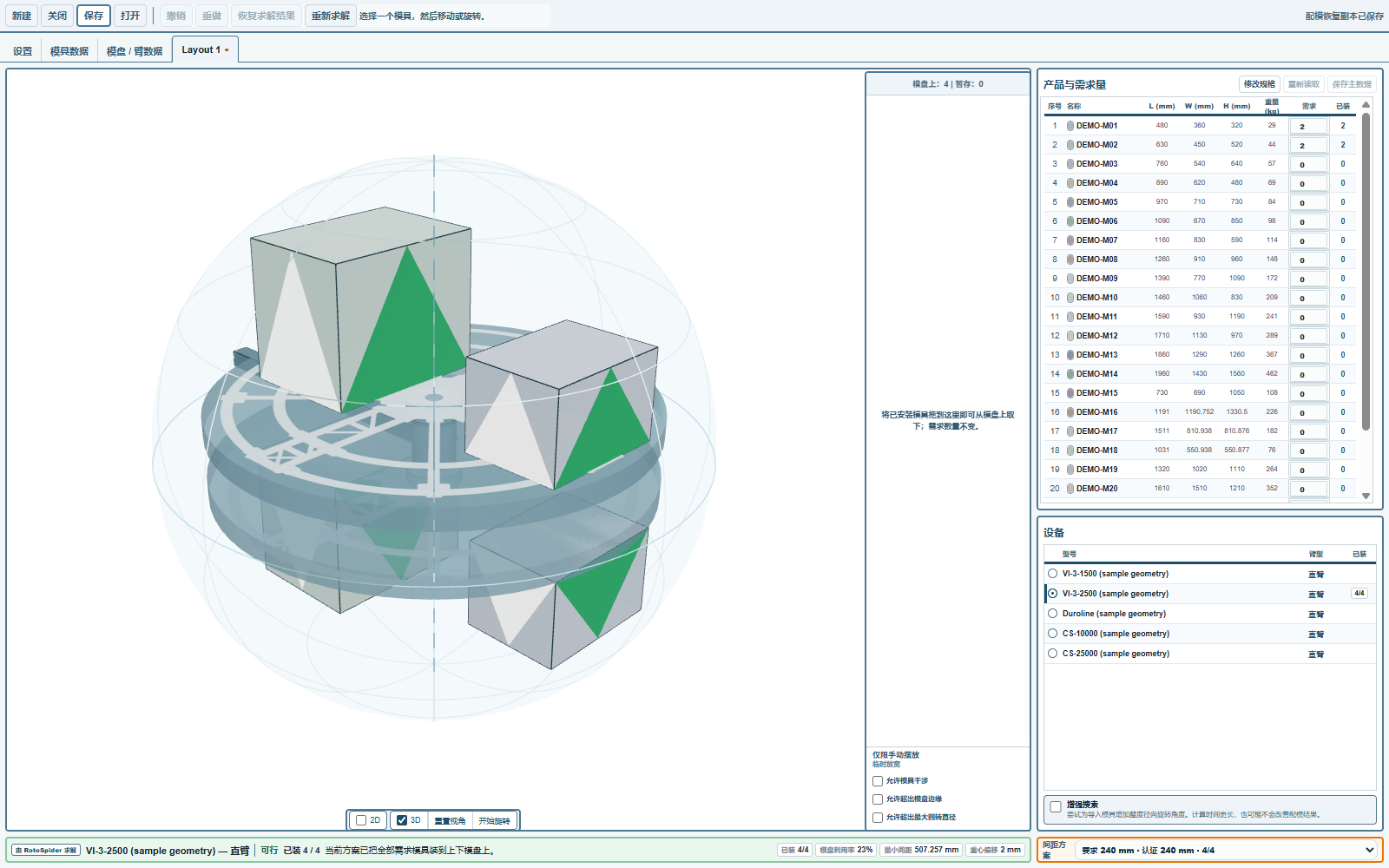Click the color chip beside DEMO-M01
Image resolution: width=1389 pixels, height=868 pixels.
pyautogui.click(x=1070, y=126)
